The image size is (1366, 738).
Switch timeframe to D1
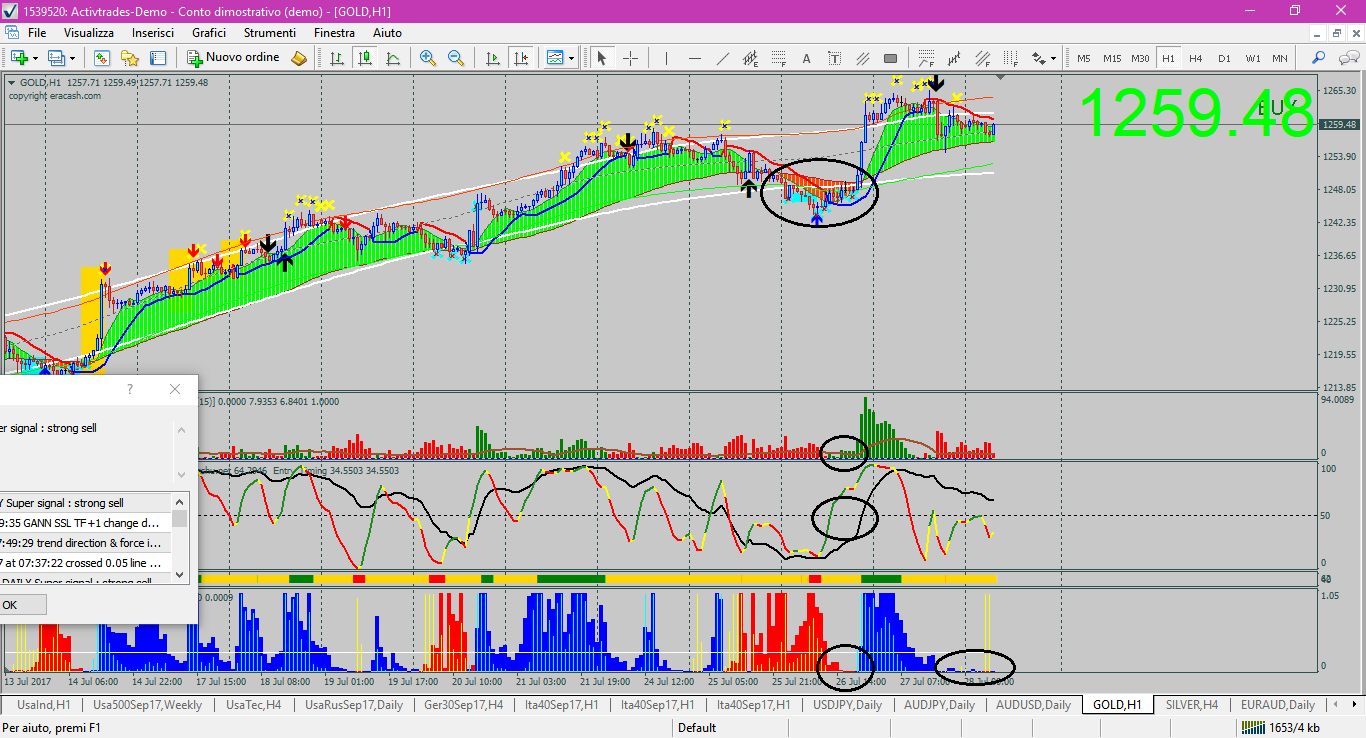1224,58
